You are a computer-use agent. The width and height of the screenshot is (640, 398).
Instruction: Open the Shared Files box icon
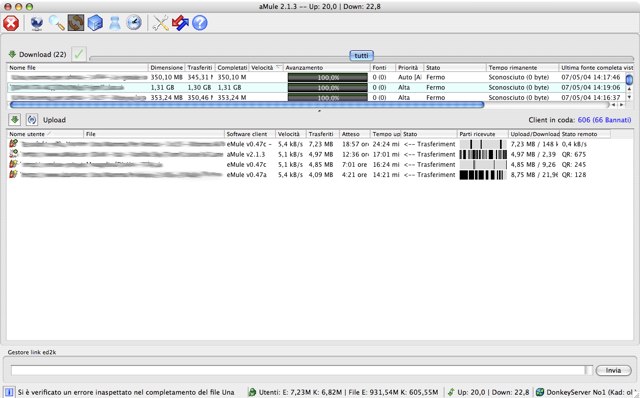pyautogui.click(x=95, y=23)
